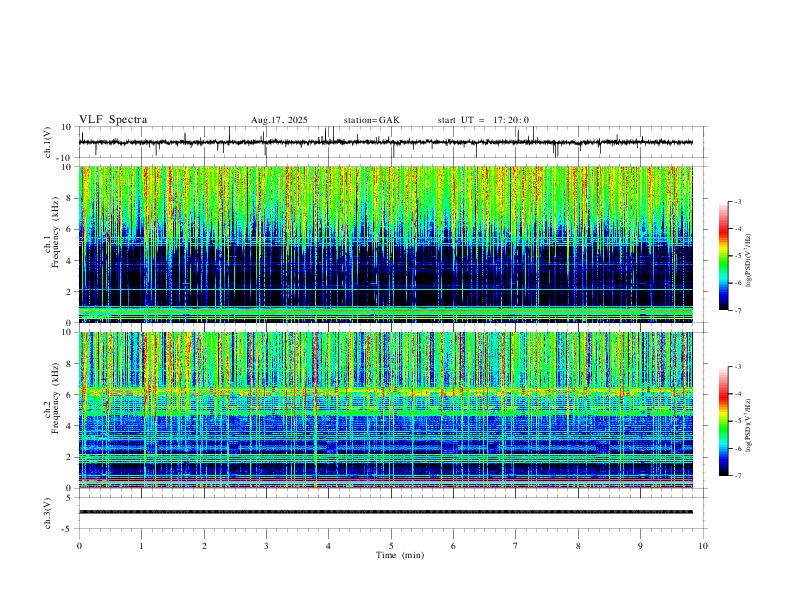The height and width of the screenshot is (612, 792).
Task: Click the time axis tick label '3'
Action: [x=266, y=546]
